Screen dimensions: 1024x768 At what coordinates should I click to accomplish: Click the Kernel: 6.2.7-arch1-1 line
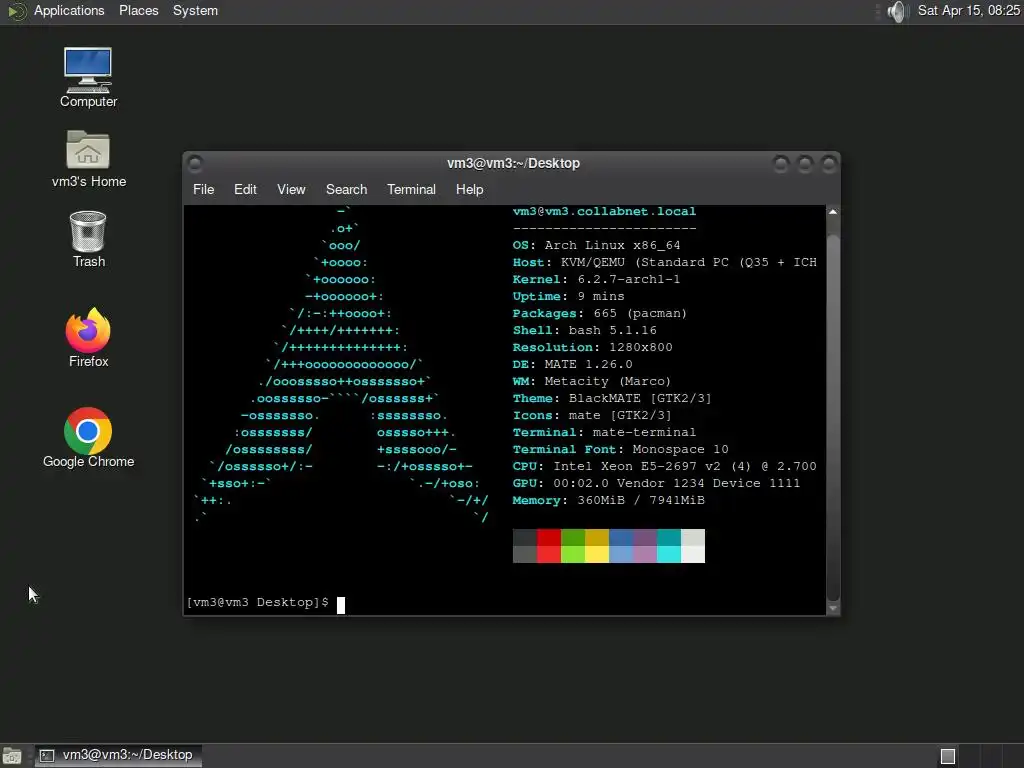(596, 280)
